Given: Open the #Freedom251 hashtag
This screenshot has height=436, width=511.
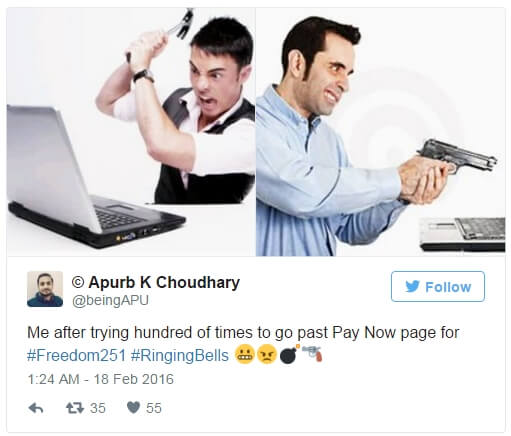Looking at the screenshot, I should click(76, 355).
